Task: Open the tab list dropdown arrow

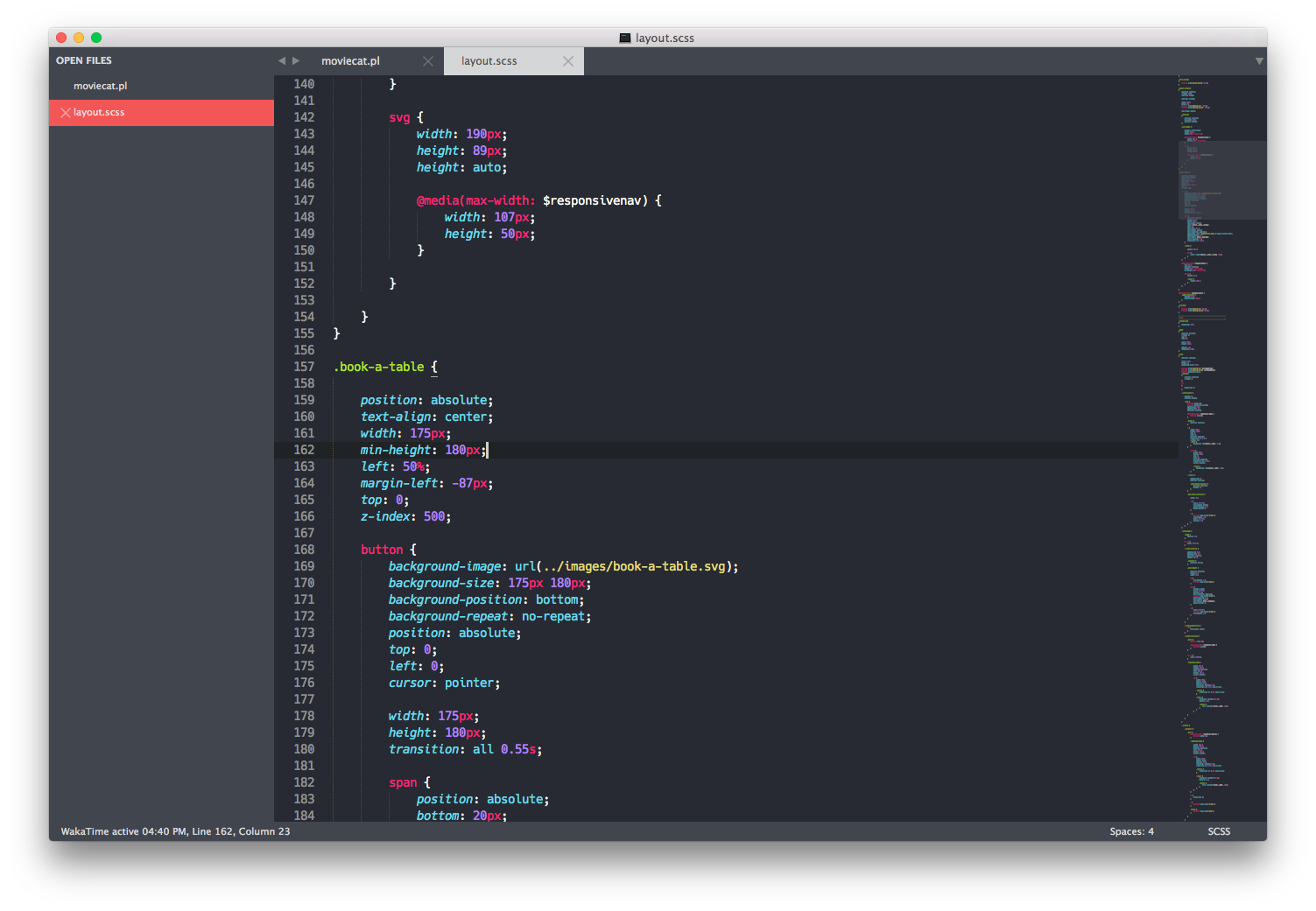Action: click(x=1258, y=61)
